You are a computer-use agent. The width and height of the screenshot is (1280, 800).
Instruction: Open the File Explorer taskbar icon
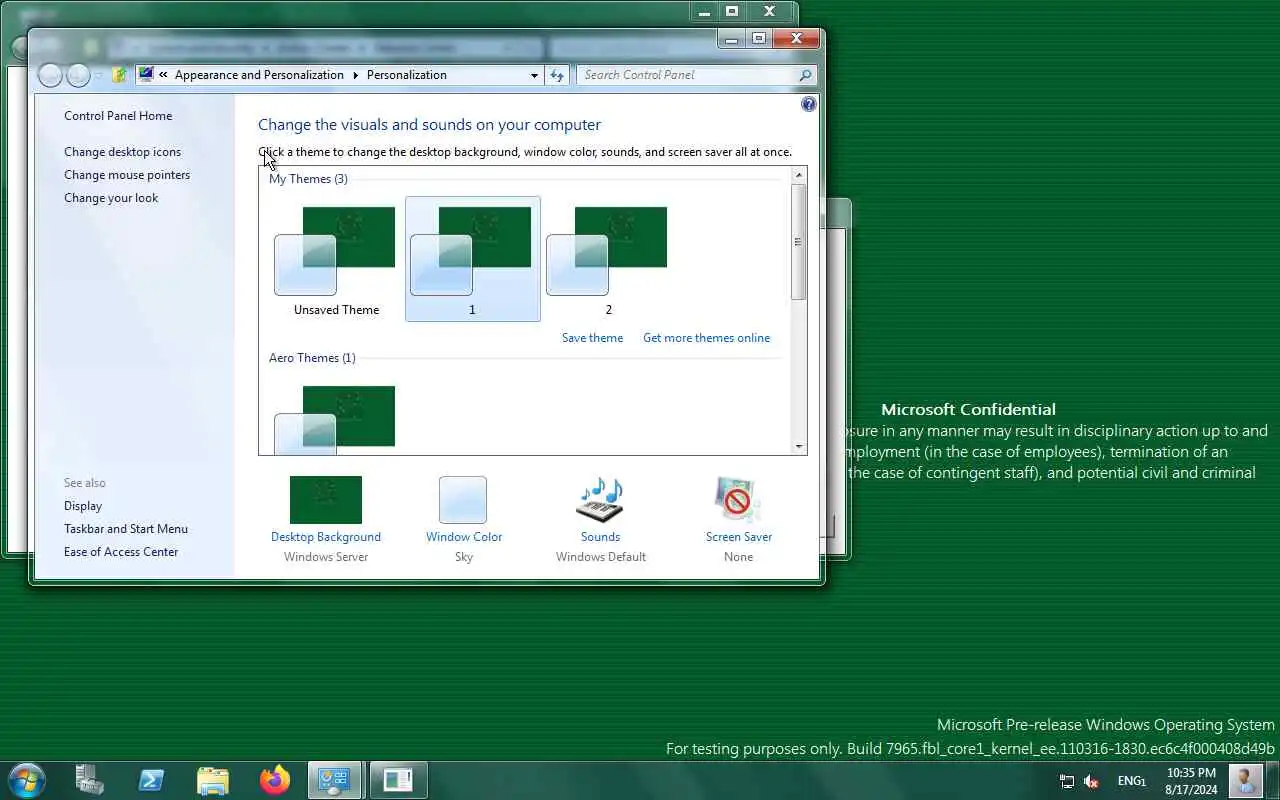[213, 780]
